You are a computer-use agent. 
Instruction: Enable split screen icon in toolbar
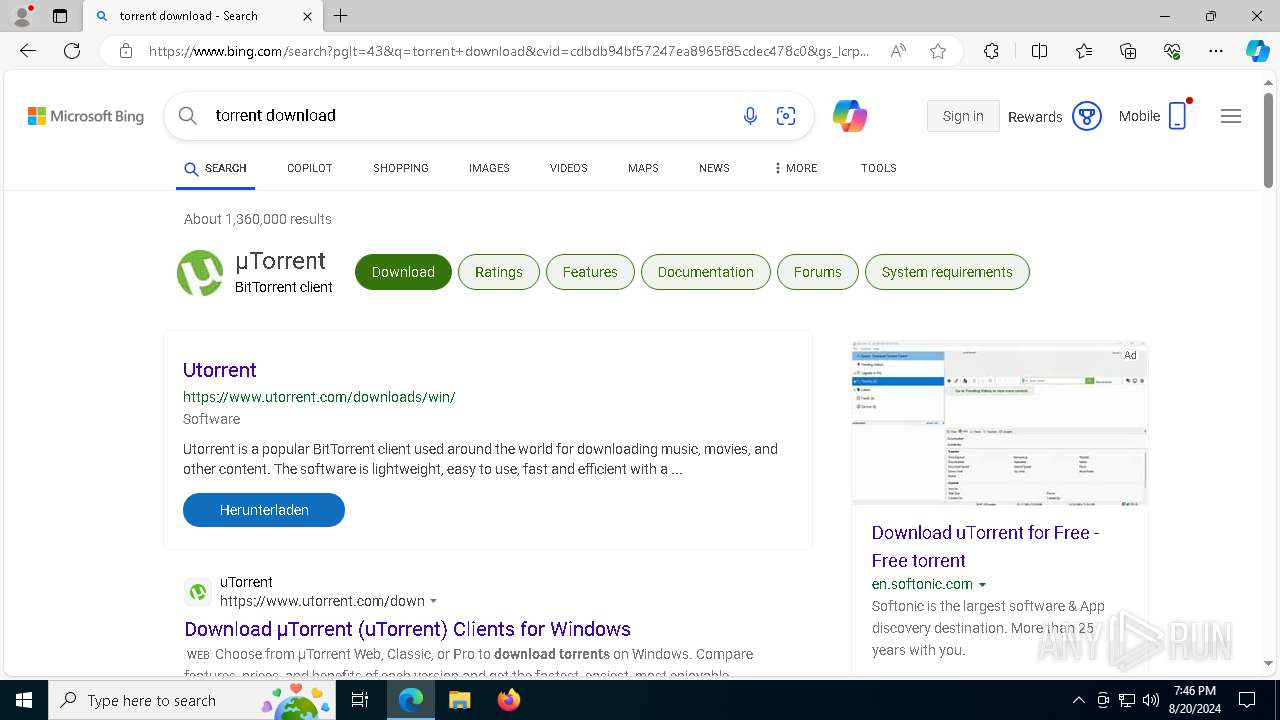point(1039,51)
